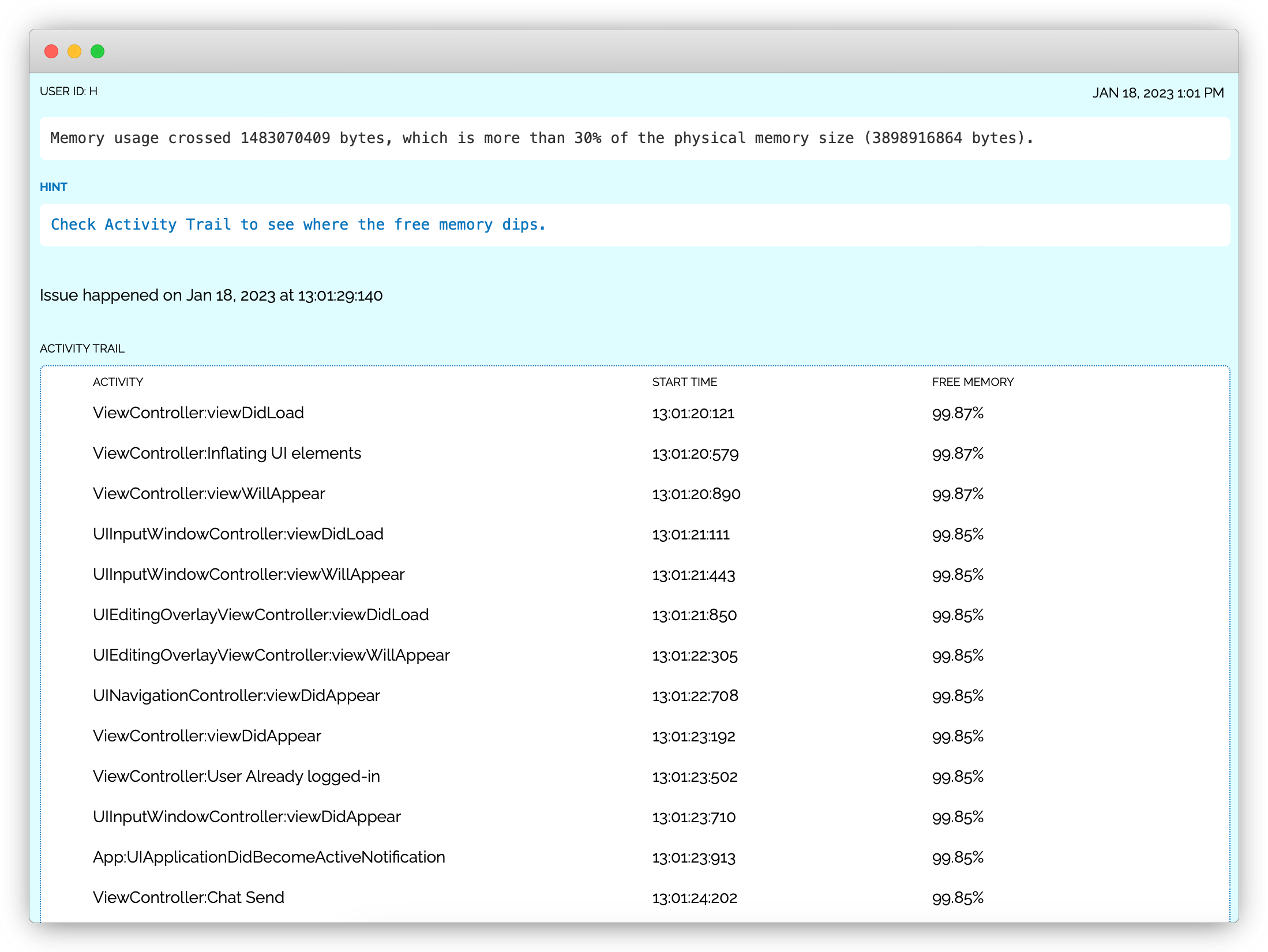Select the ViewController:viewWillAppear activity
Screen dimensions: 1268x952
209,494
